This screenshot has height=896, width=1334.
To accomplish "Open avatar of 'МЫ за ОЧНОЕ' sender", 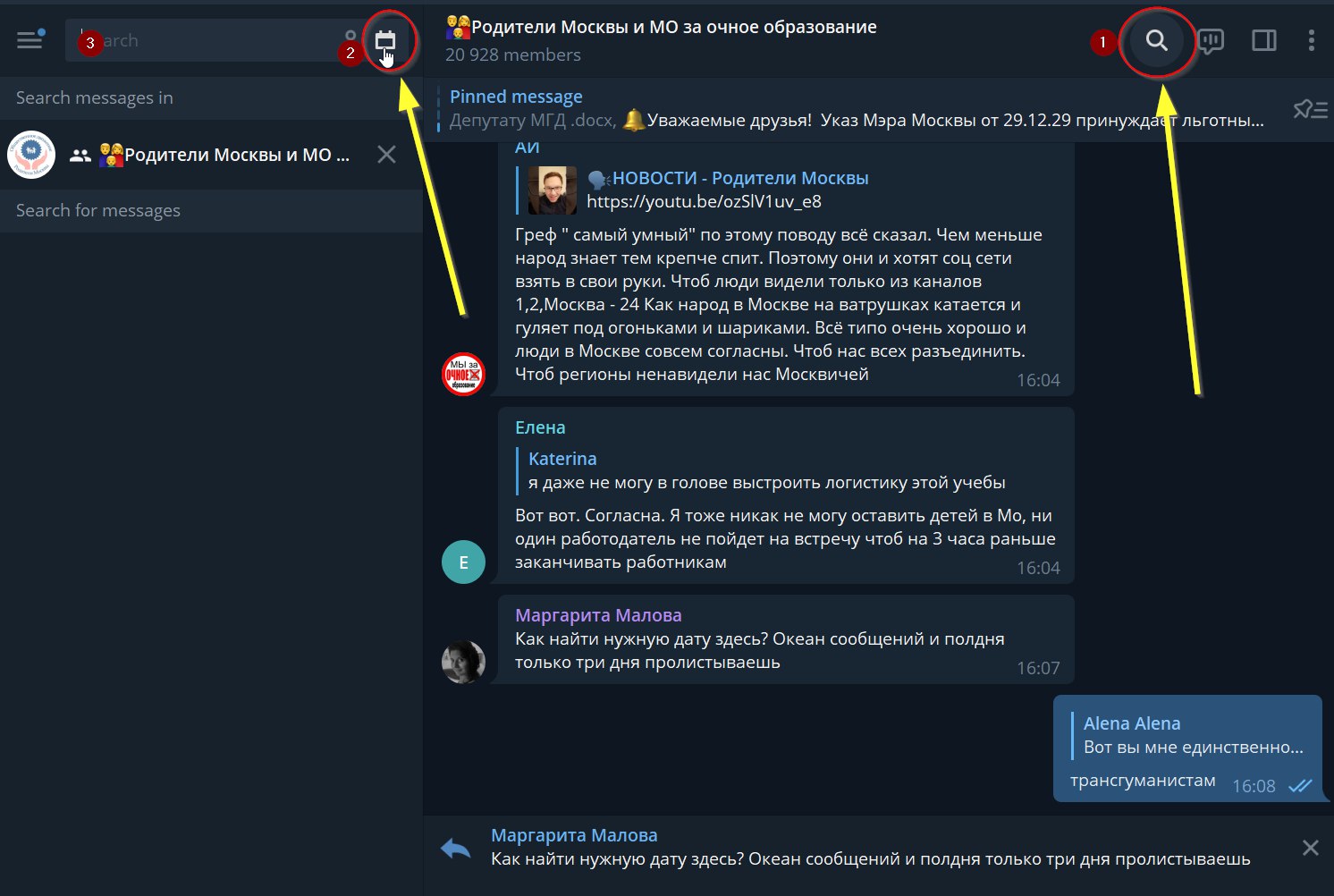I will pyautogui.click(x=463, y=374).
